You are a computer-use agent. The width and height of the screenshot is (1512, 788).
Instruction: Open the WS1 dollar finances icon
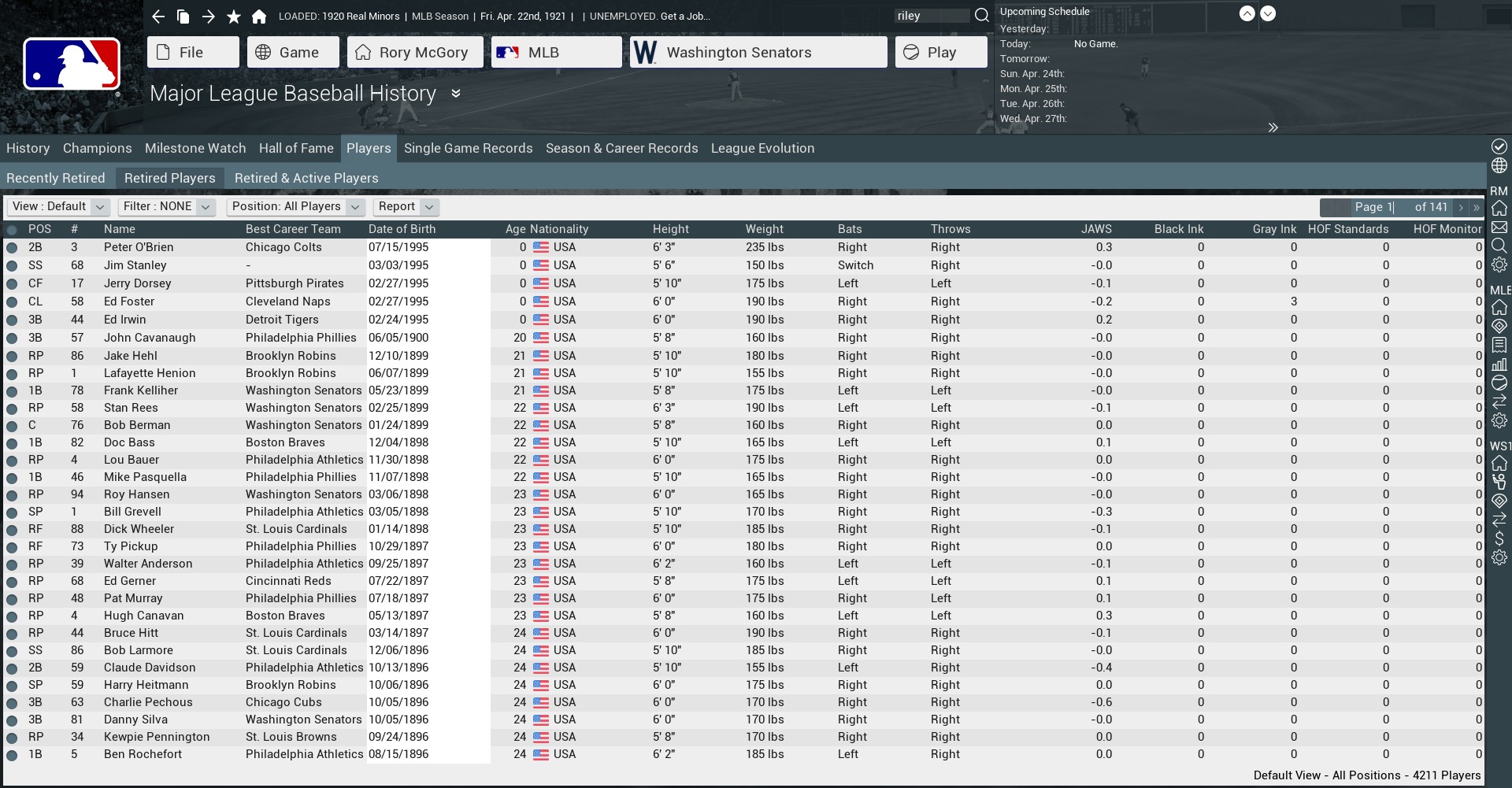[x=1499, y=538]
